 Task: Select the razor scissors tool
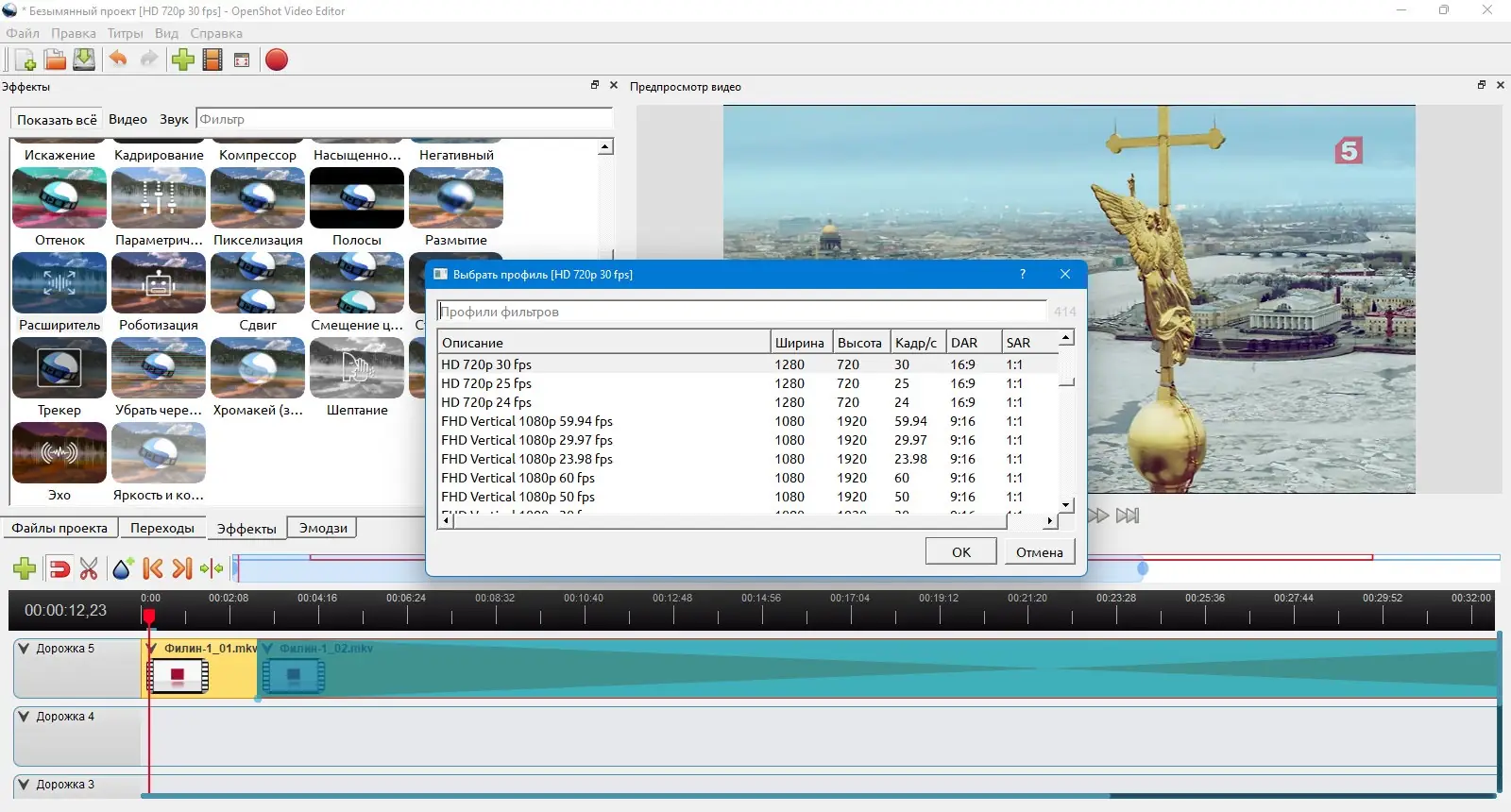coord(89,568)
